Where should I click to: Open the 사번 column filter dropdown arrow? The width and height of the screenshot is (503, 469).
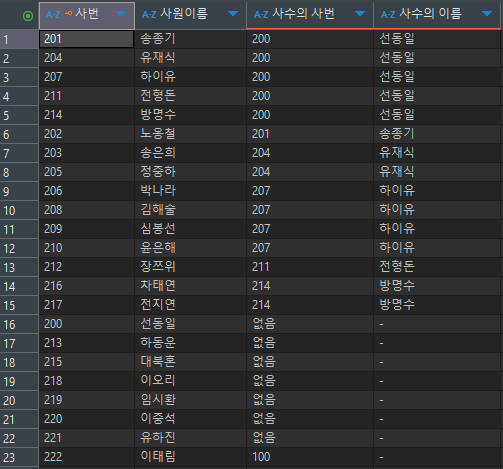point(121,14)
